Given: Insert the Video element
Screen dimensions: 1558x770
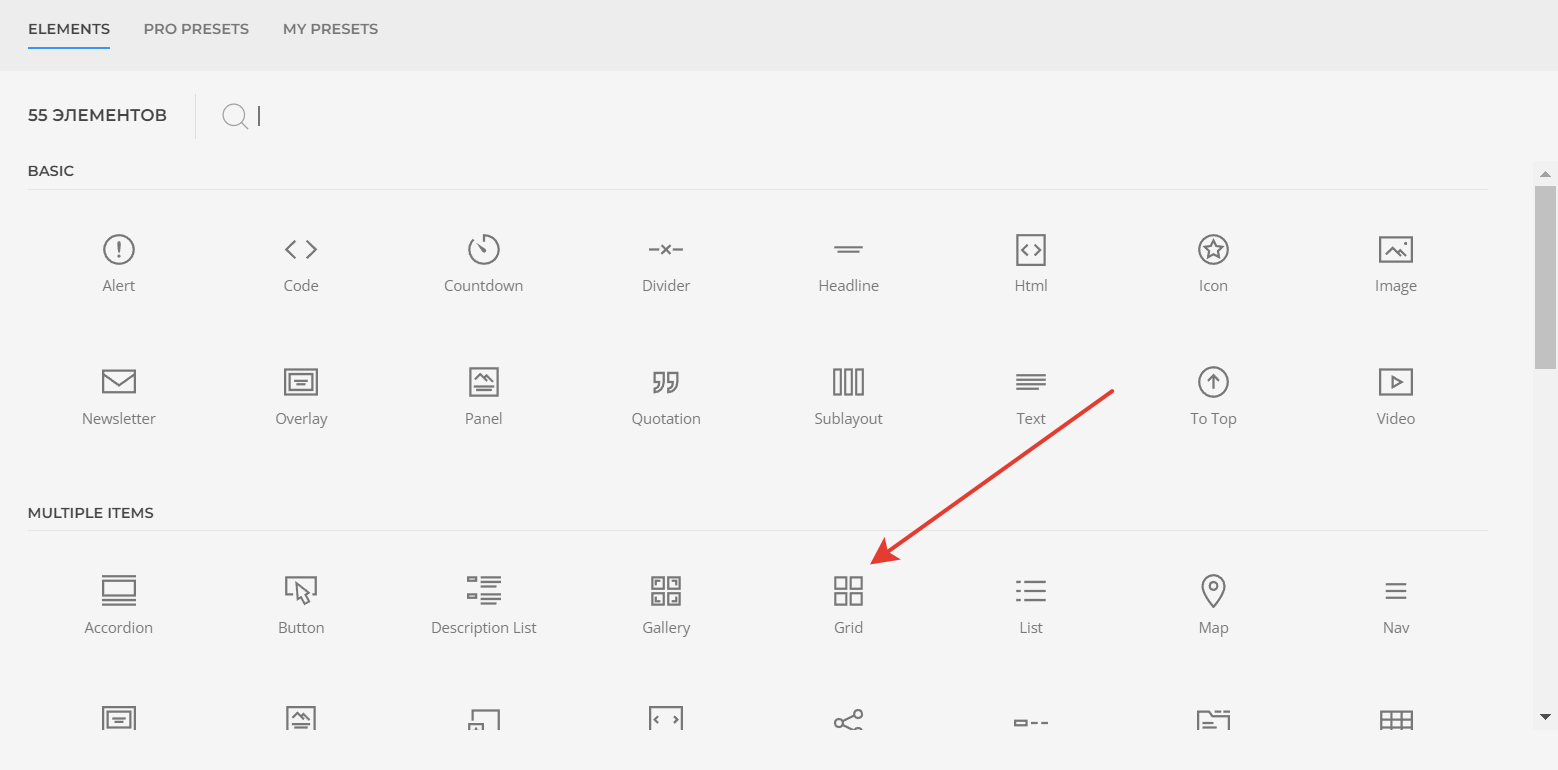Looking at the screenshot, I should point(1396,397).
